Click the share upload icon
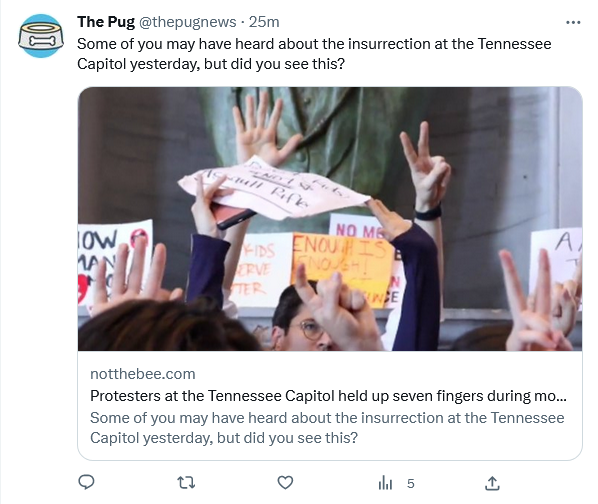The image size is (598, 504). click(x=492, y=483)
